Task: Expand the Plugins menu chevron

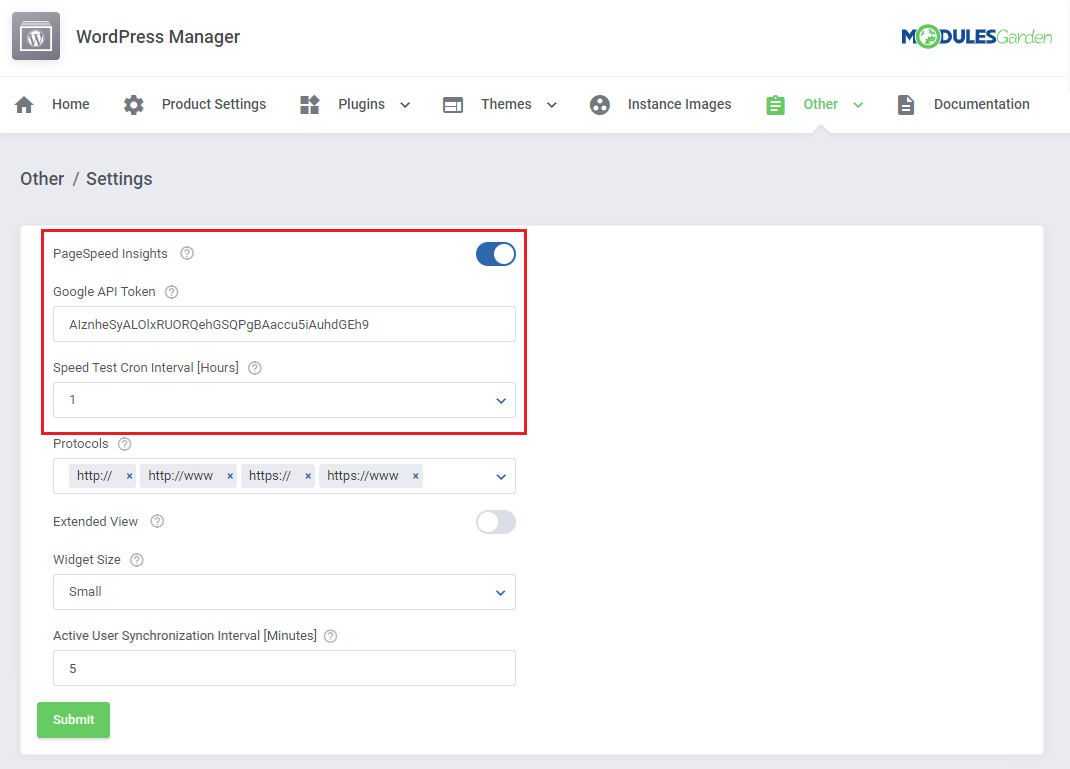Action: (x=405, y=105)
